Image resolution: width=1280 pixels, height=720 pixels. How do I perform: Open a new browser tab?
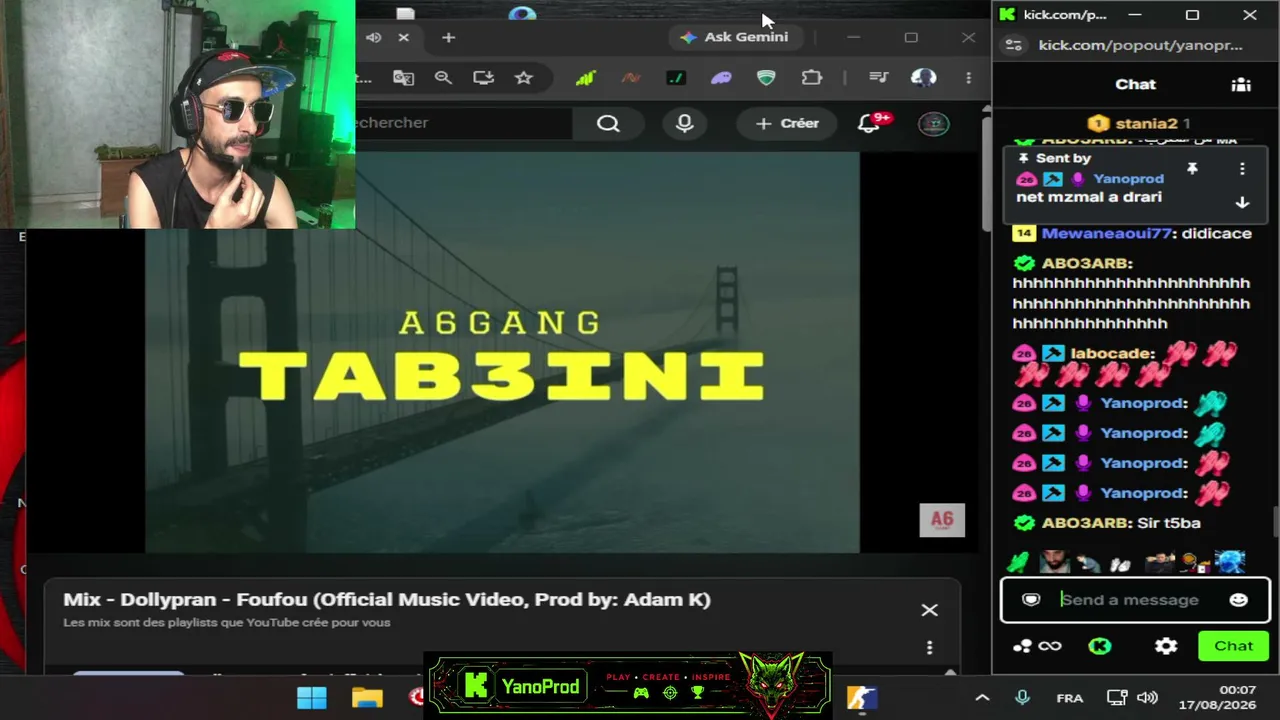(x=448, y=37)
